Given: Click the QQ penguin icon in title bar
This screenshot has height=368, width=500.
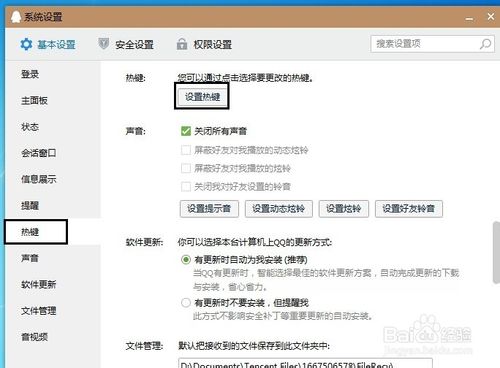Looking at the screenshot, I should [15, 17].
